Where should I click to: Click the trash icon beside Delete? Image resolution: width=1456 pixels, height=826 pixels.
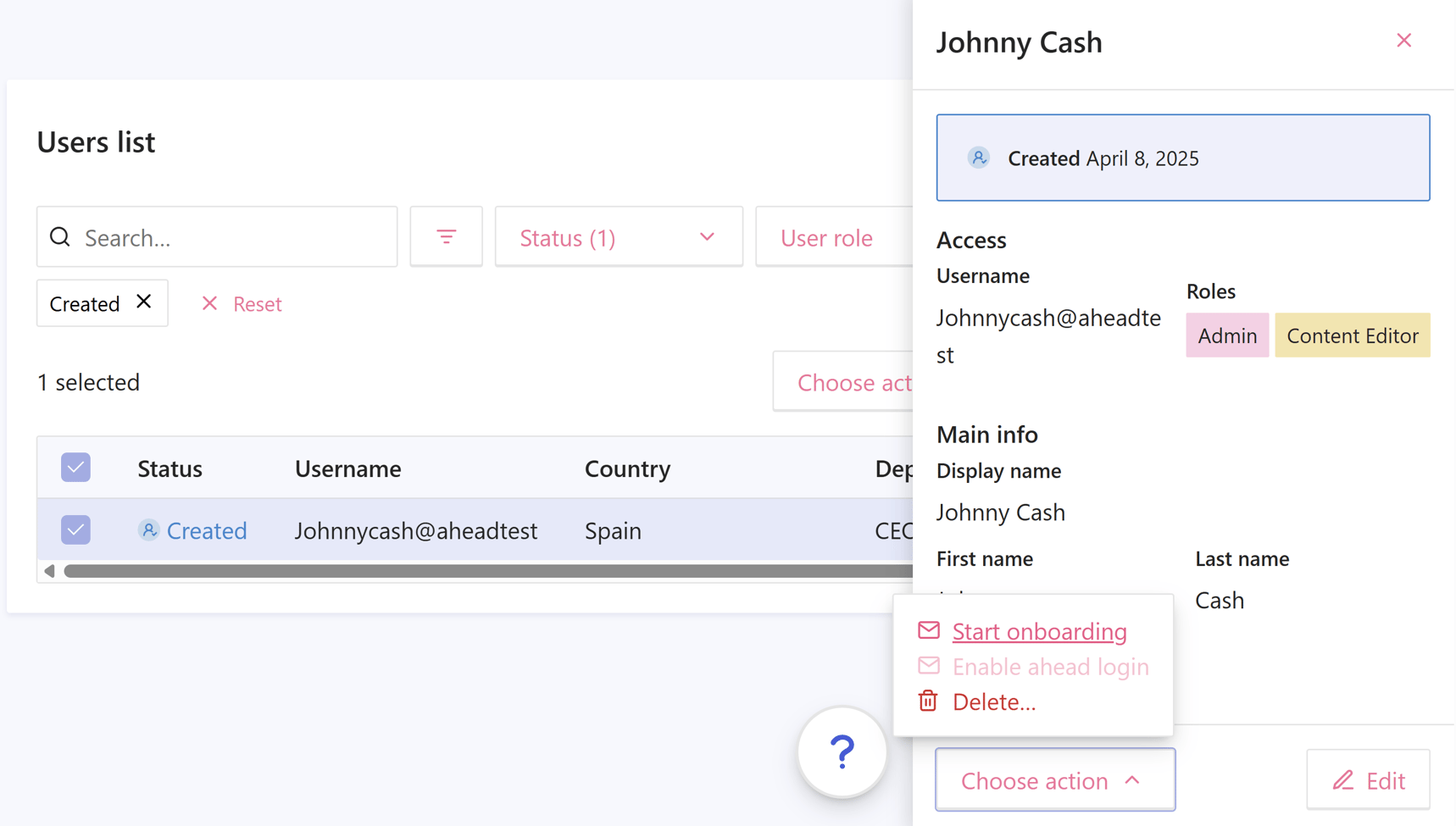928,701
